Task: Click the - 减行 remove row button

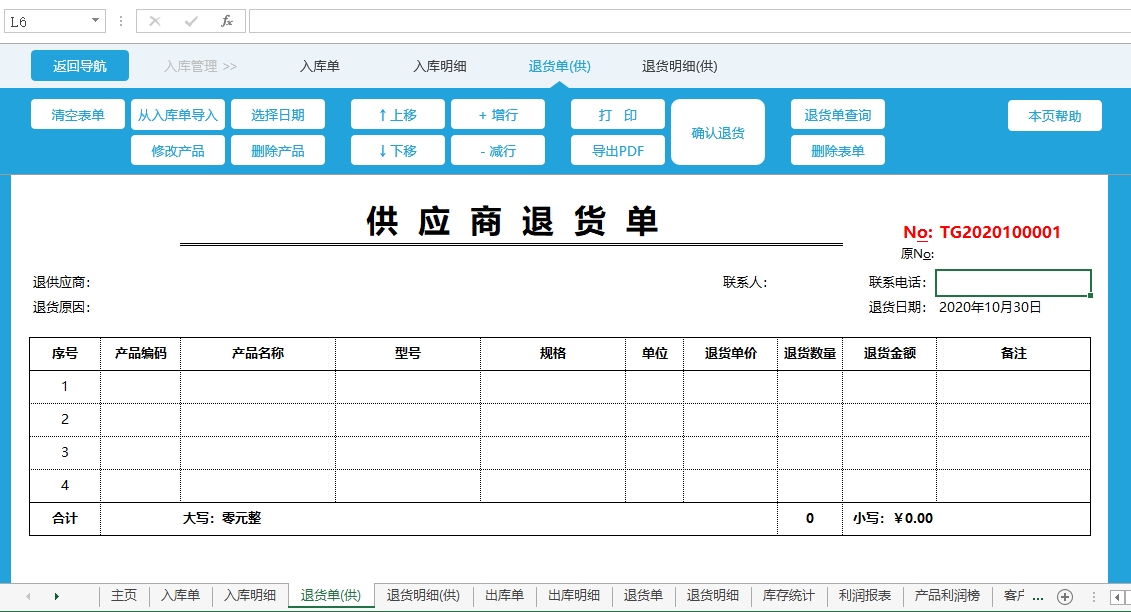Action: 497,151
